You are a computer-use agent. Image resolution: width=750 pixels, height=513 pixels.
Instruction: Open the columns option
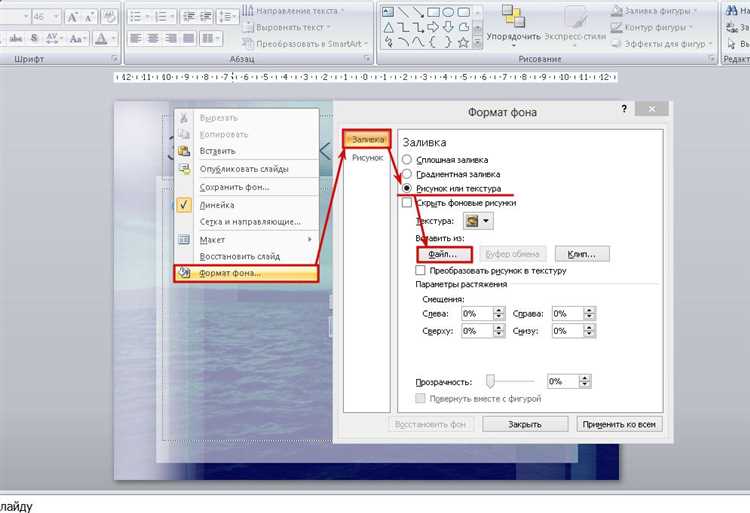click(x=210, y=38)
